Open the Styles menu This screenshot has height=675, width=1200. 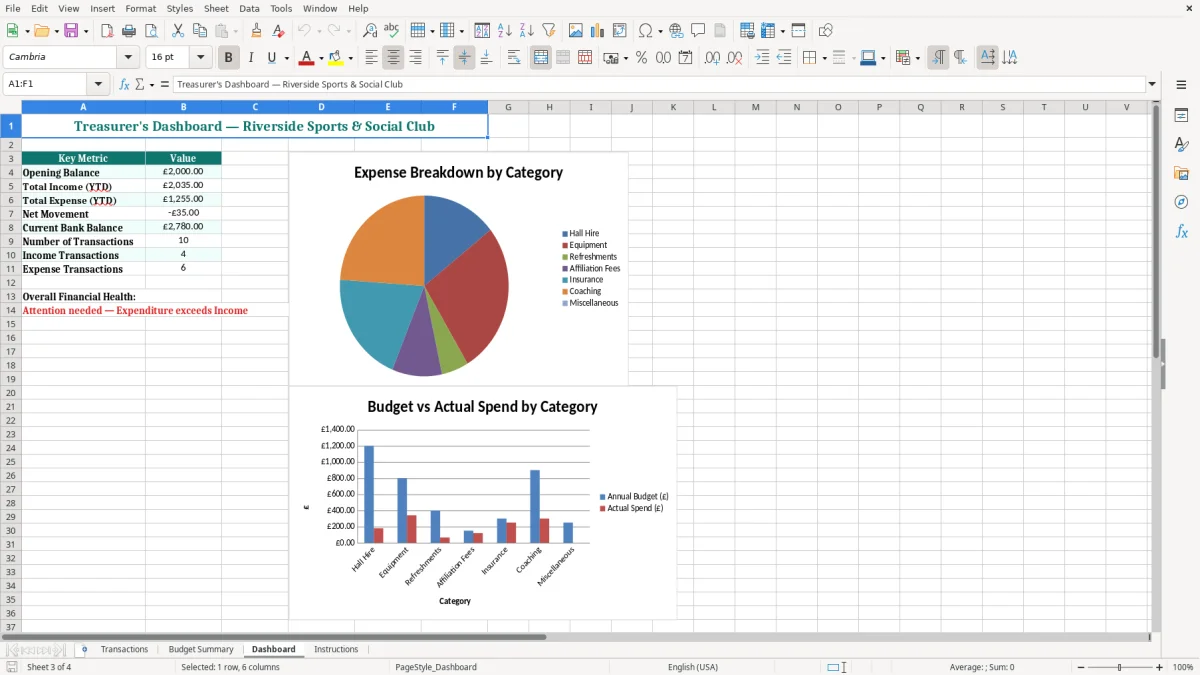point(180,8)
